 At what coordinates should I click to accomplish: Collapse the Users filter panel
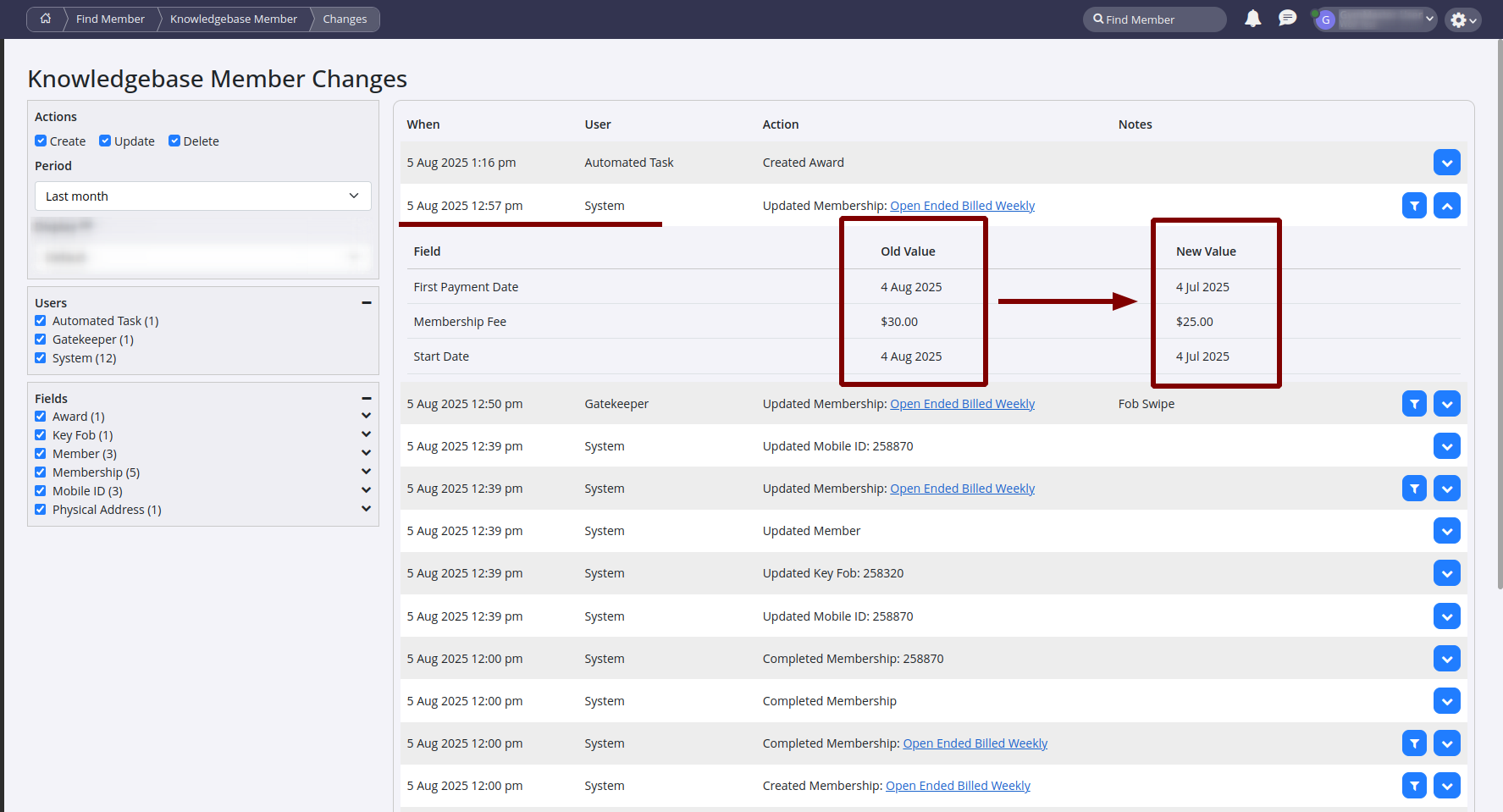click(366, 303)
